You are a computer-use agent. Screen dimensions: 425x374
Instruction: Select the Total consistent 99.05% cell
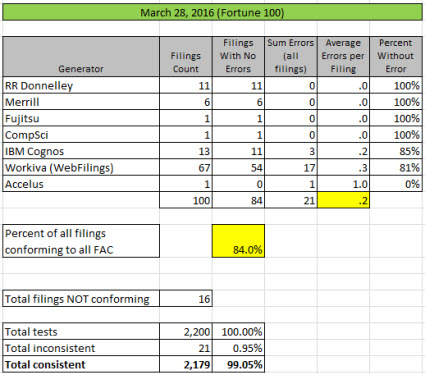[238, 364]
